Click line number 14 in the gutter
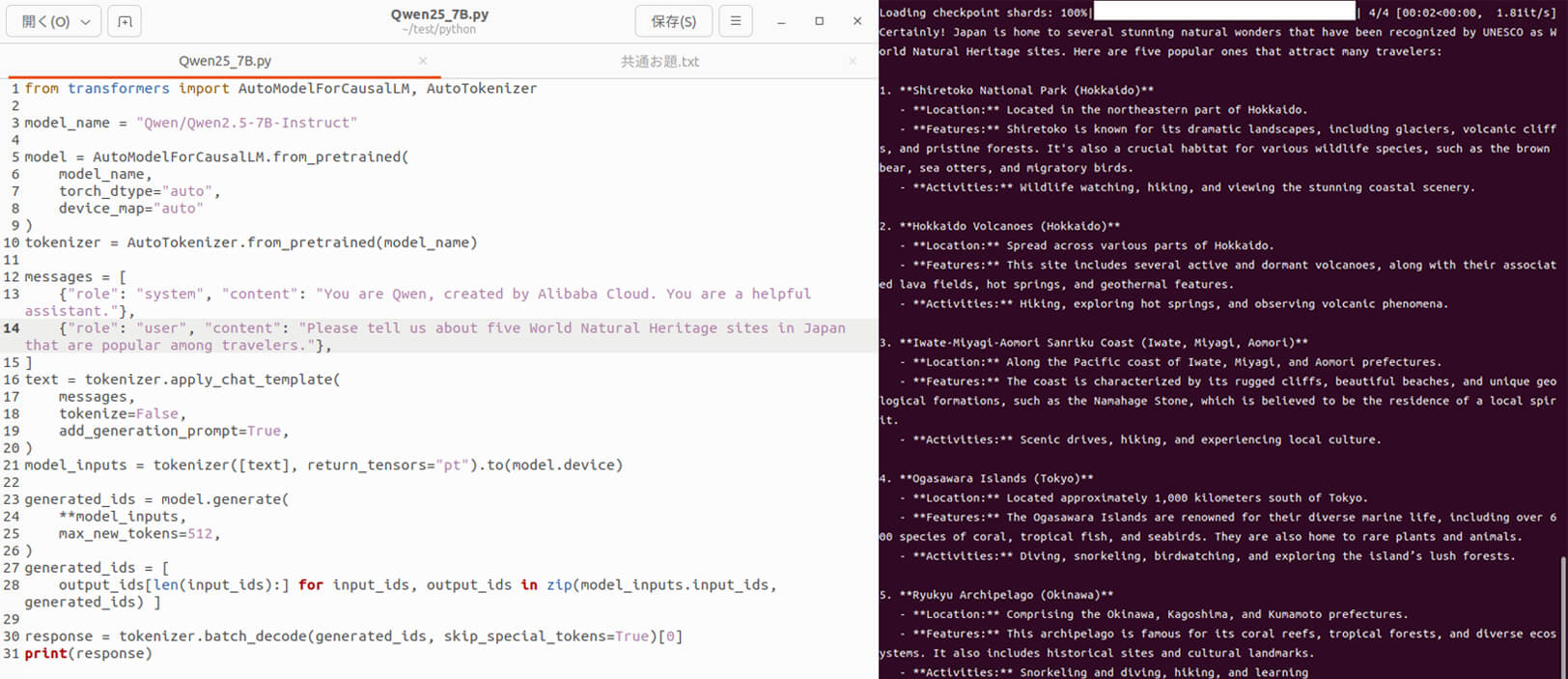Viewport: 1568px width, 679px height. point(12,328)
